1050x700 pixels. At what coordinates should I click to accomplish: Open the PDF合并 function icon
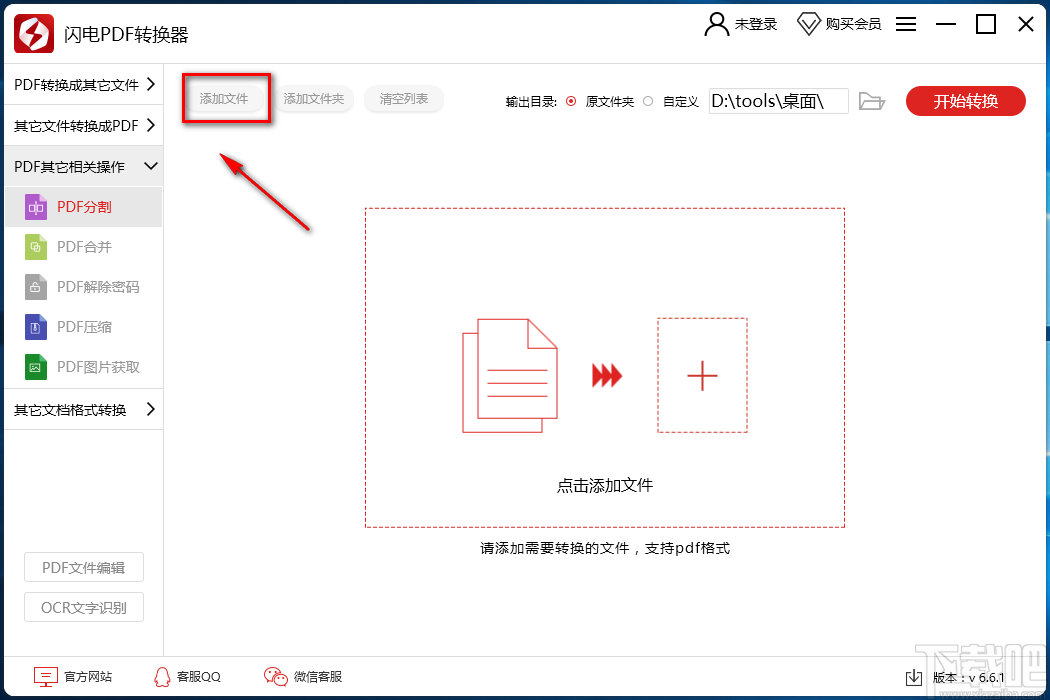[36, 247]
